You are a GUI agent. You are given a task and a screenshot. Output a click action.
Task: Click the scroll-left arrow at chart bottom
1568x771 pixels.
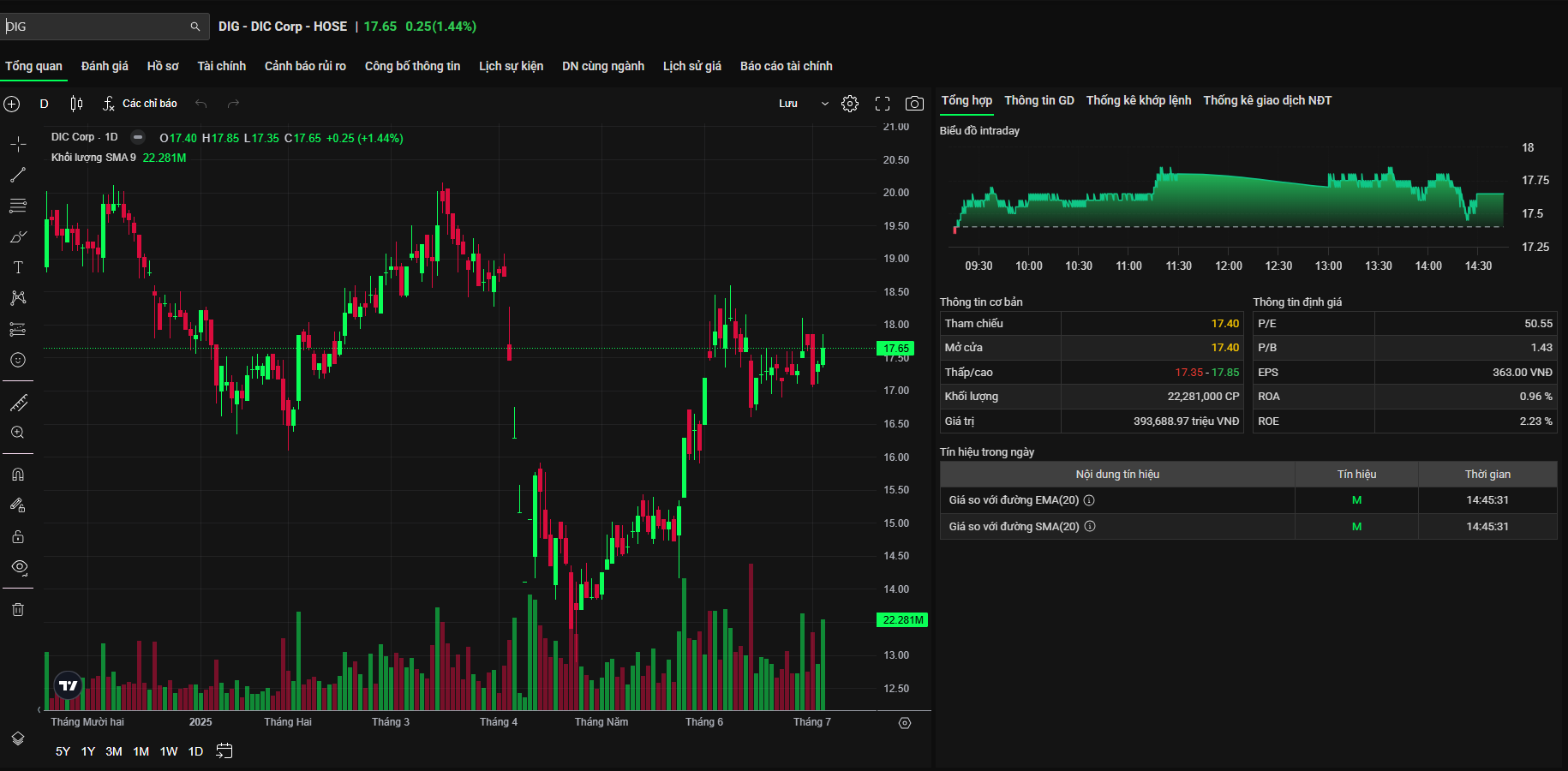coord(39,709)
